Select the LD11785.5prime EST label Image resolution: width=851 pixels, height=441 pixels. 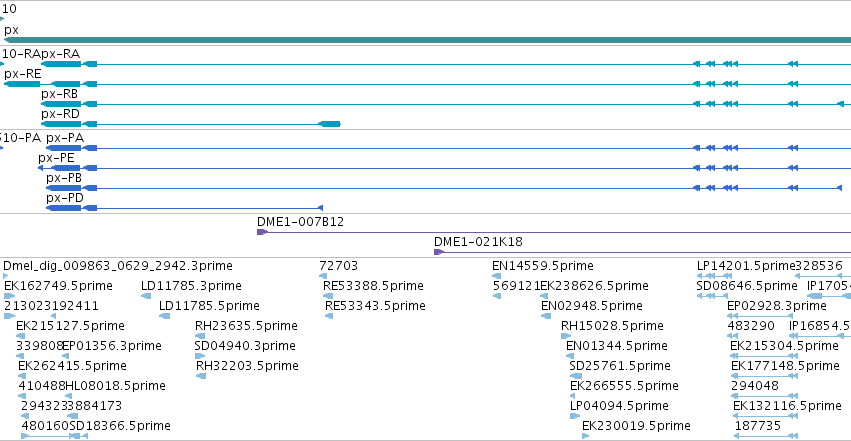(x=209, y=306)
